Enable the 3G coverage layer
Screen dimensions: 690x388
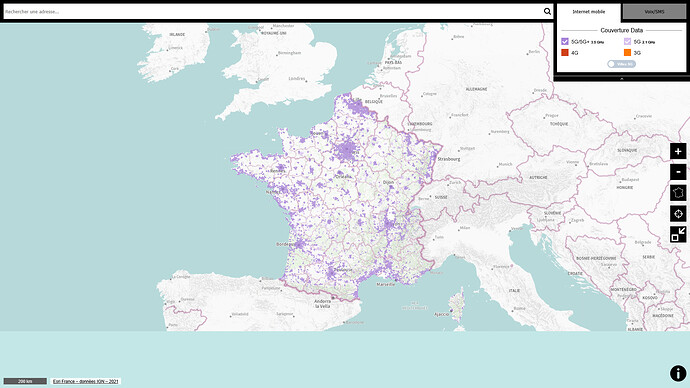point(628,53)
